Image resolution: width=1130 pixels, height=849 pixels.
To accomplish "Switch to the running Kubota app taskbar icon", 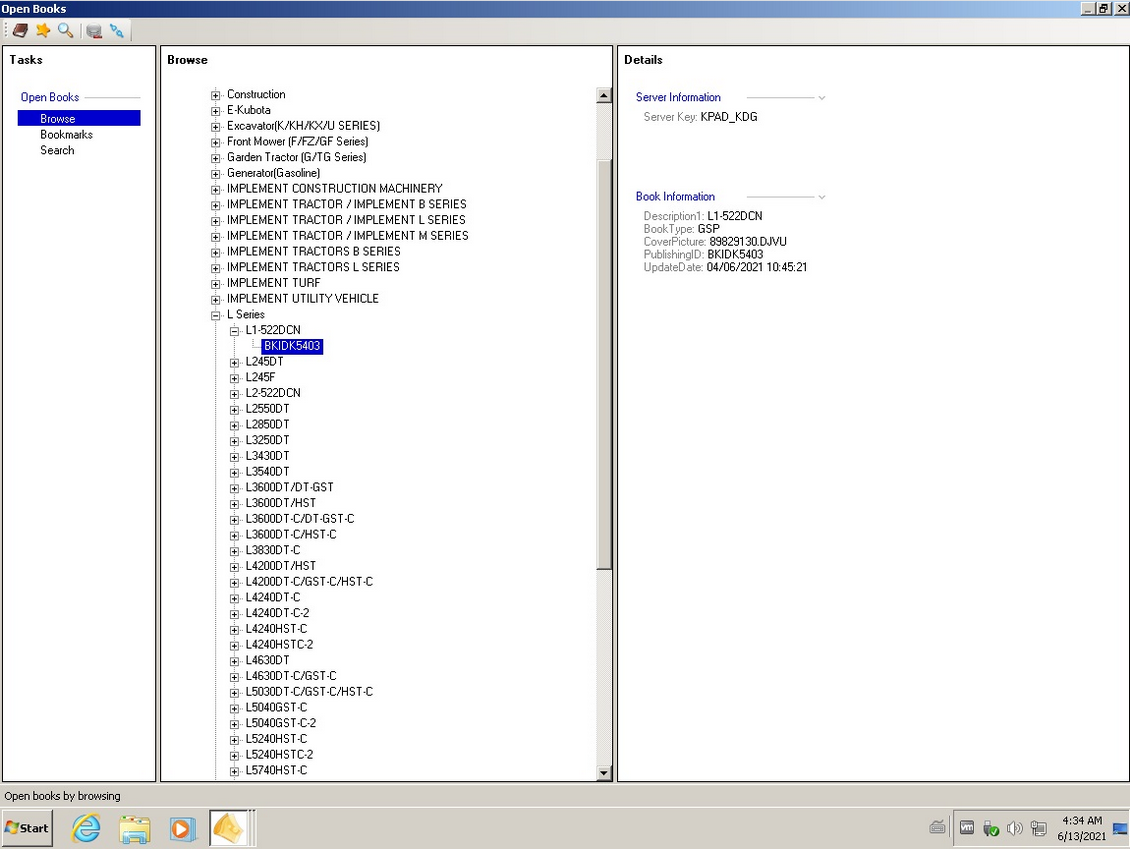I will (229, 828).
